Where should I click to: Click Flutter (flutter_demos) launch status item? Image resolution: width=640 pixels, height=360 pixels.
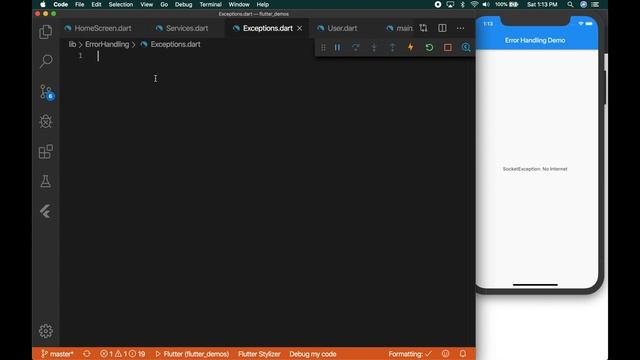[192, 354]
